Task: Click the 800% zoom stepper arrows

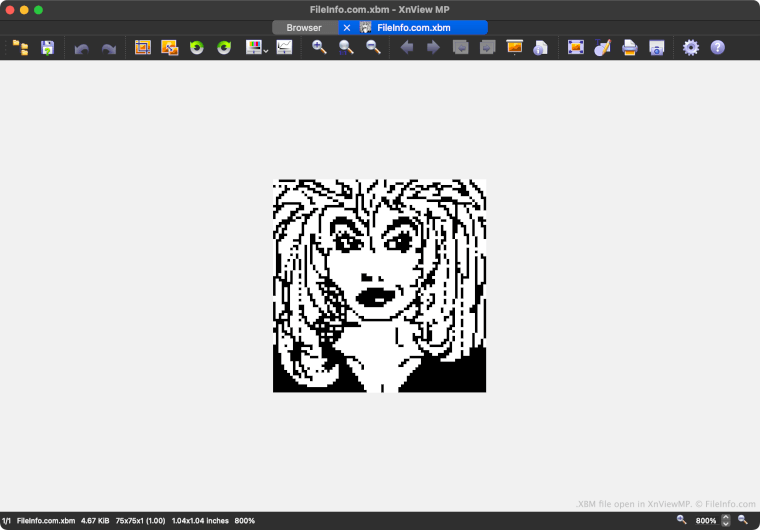Action: click(x=726, y=521)
